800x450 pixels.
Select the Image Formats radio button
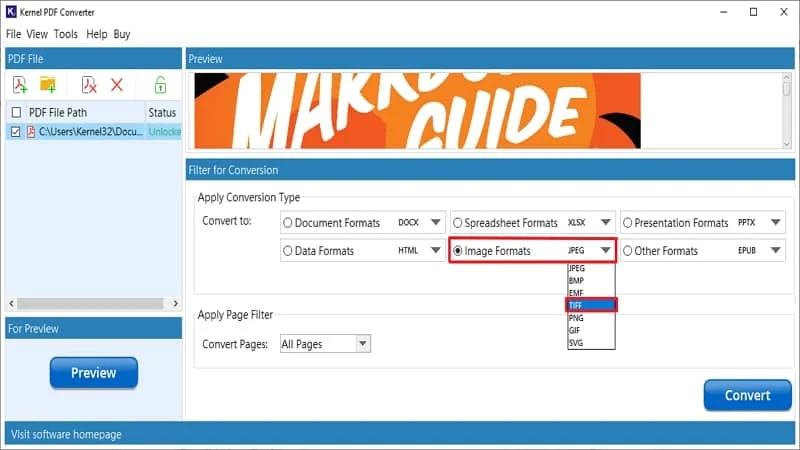click(458, 251)
